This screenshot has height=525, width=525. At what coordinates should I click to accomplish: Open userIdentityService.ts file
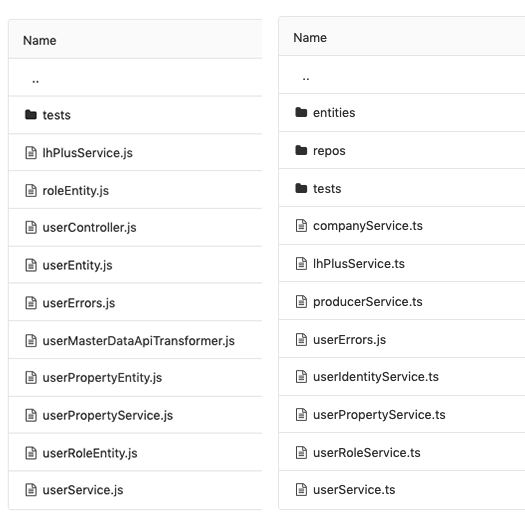(x=376, y=377)
